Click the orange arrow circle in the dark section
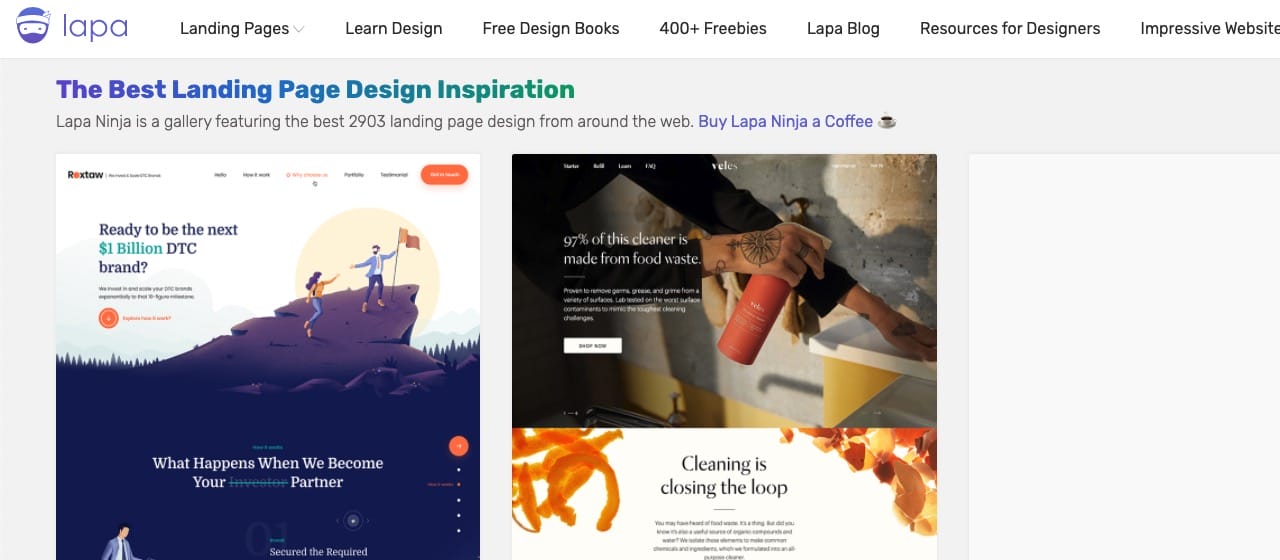This screenshot has width=1280, height=560. tap(458, 446)
